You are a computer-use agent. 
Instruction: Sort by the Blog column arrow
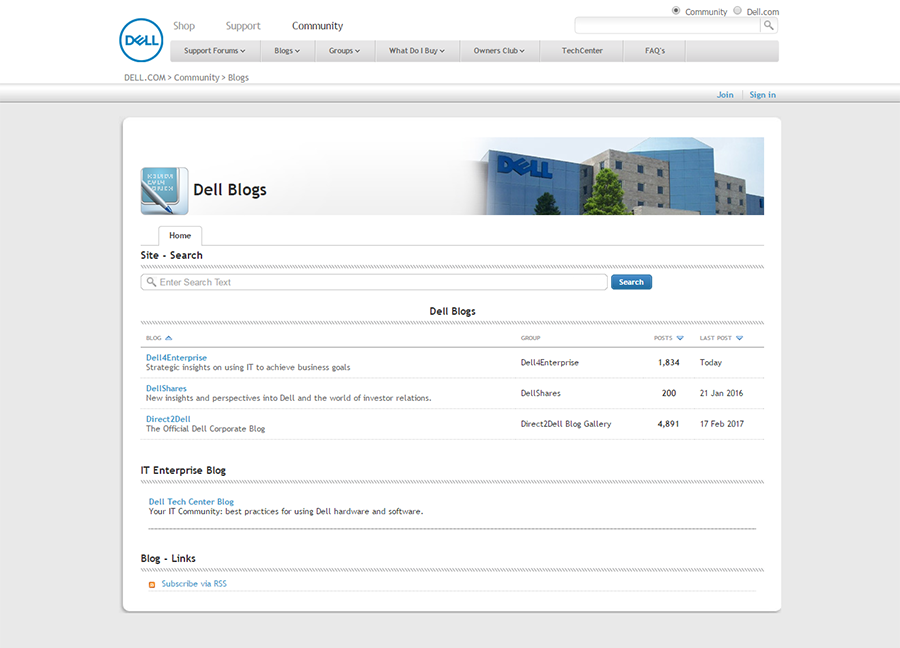pos(168,338)
